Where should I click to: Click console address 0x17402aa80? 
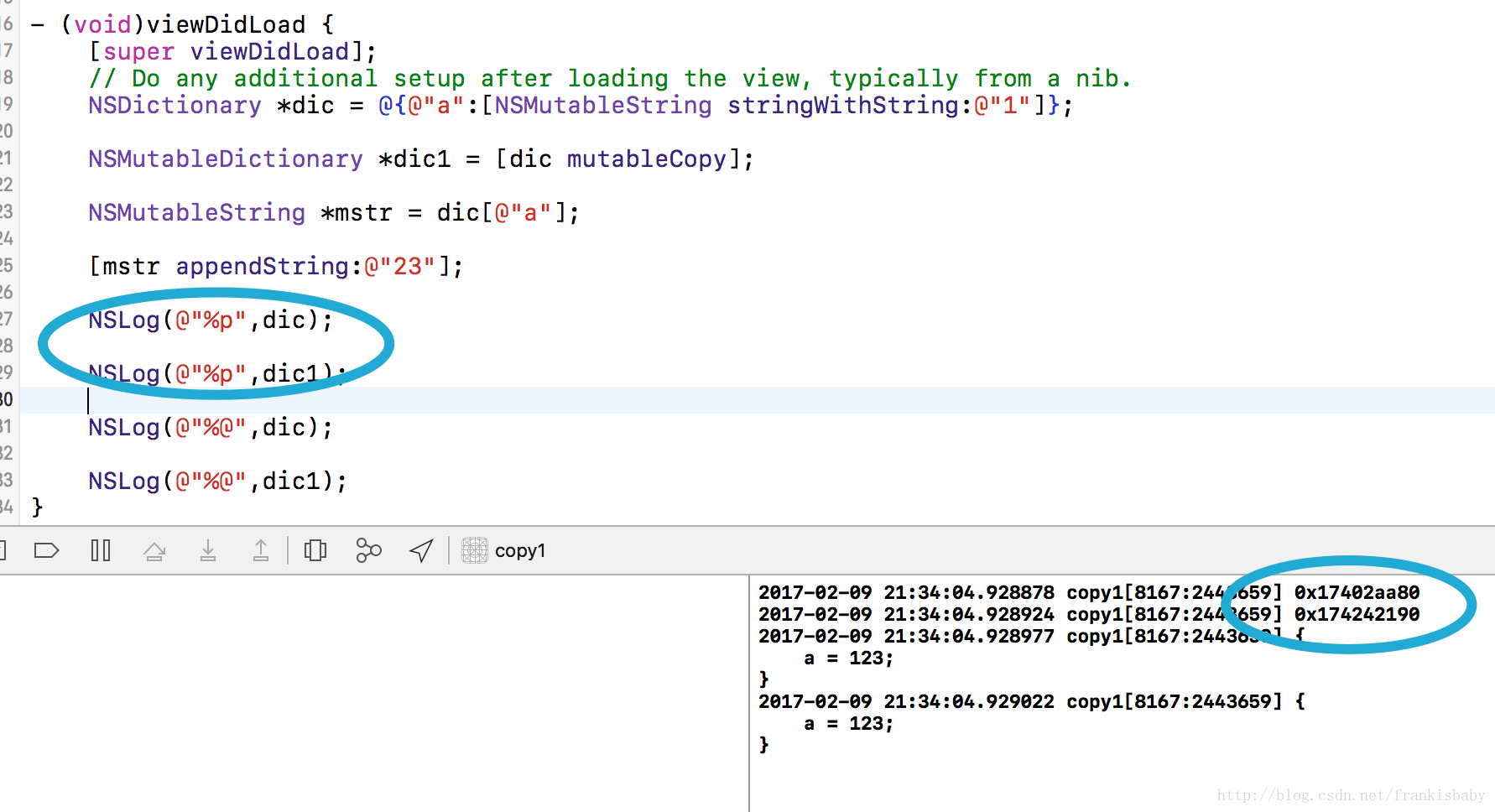click(1357, 592)
